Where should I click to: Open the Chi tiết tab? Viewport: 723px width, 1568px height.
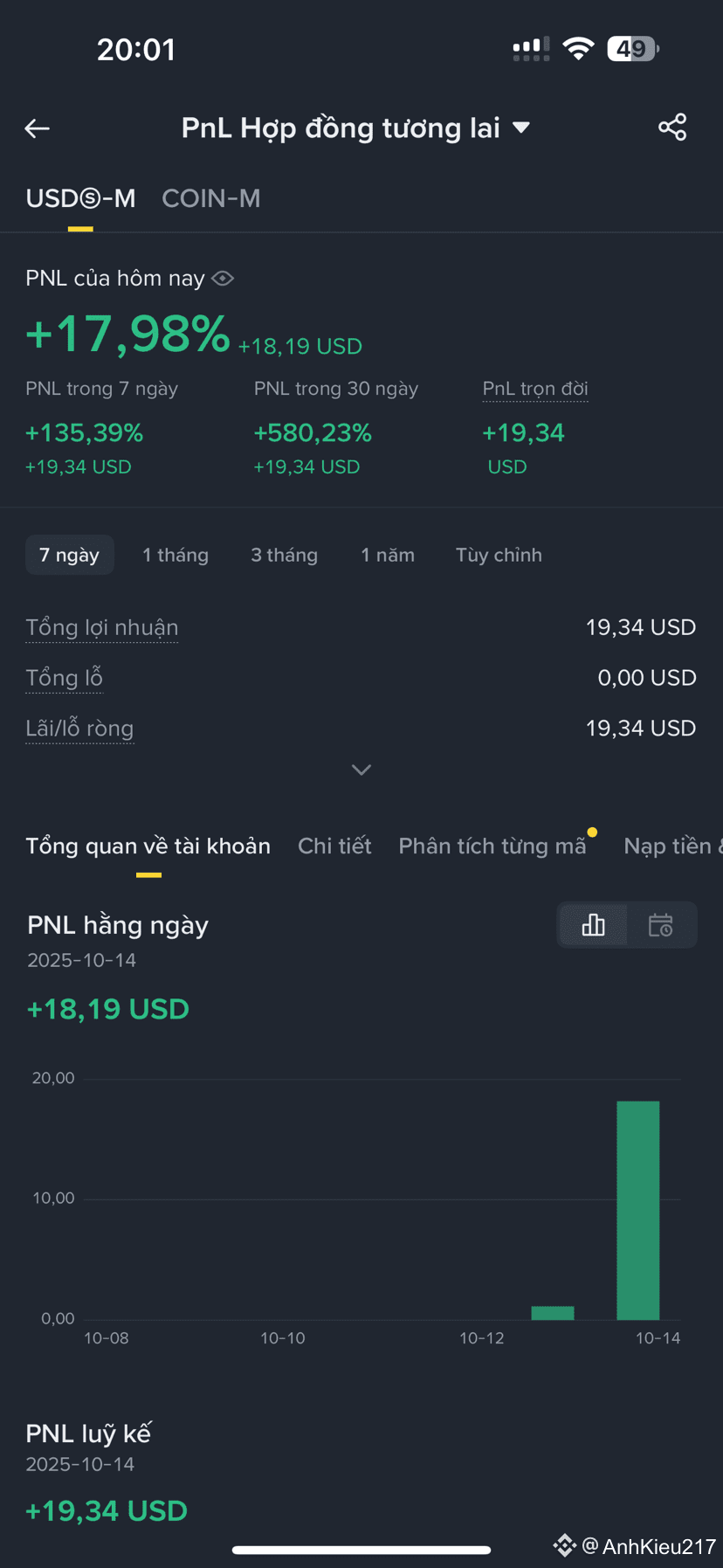334,846
